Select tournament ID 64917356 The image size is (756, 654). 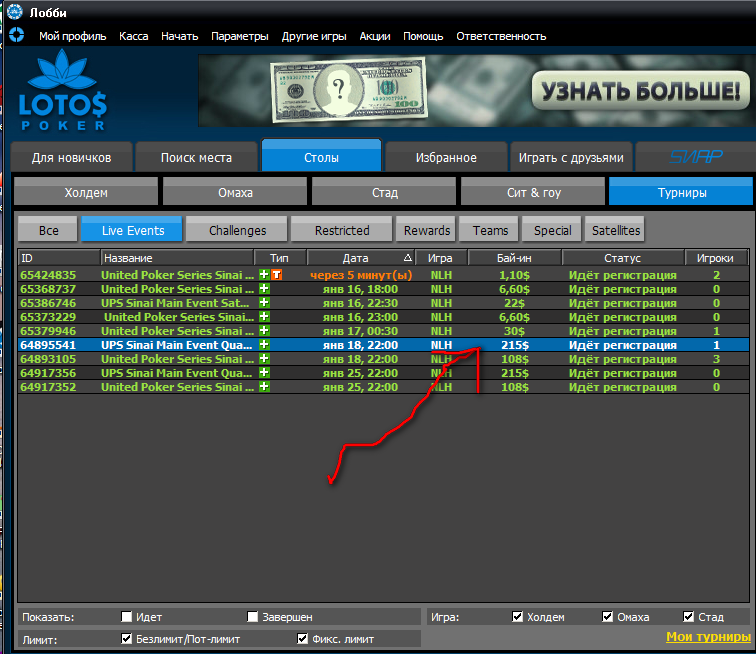click(x=383, y=373)
